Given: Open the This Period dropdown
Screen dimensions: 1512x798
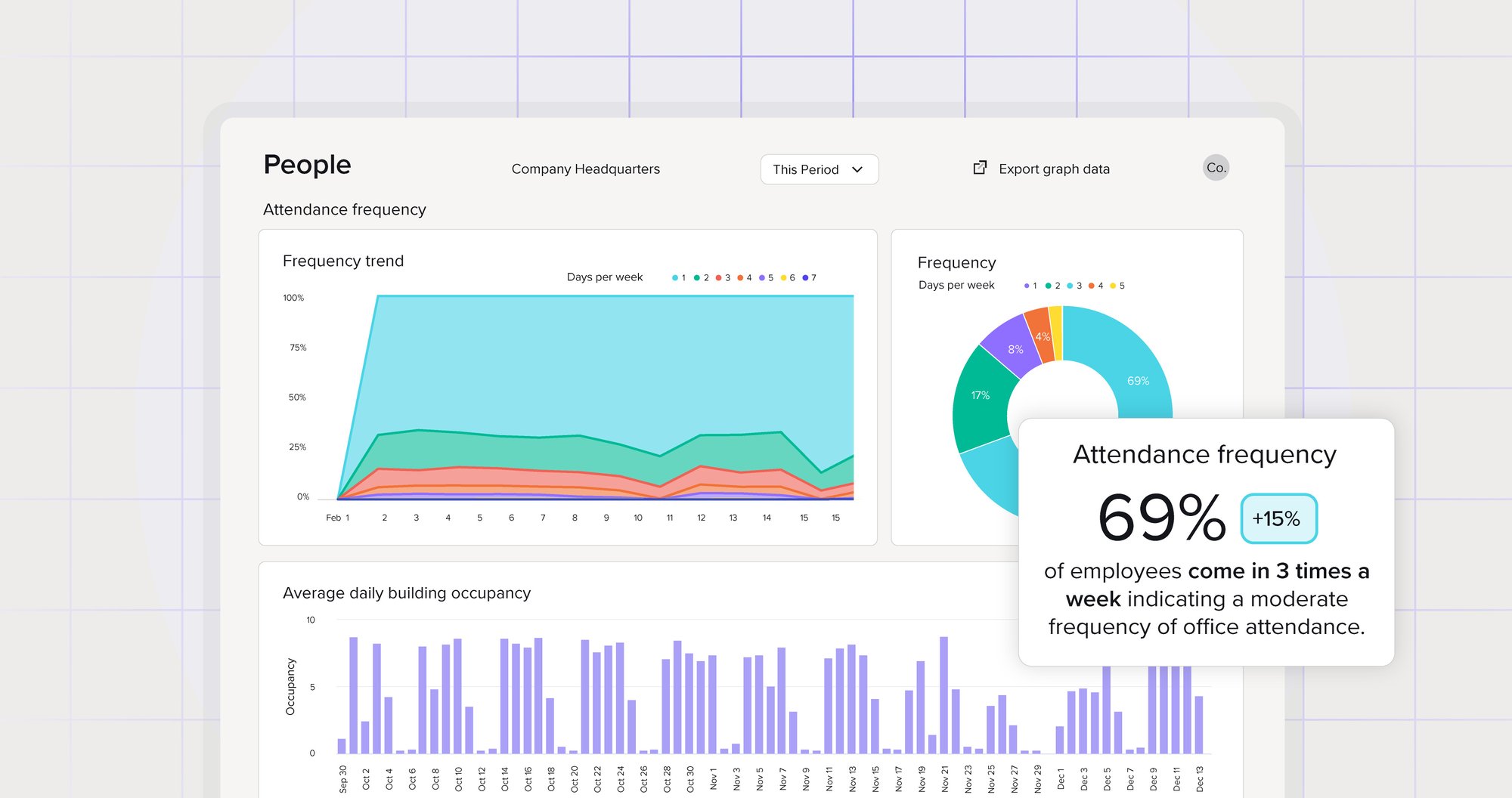Looking at the screenshot, I should click(820, 169).
